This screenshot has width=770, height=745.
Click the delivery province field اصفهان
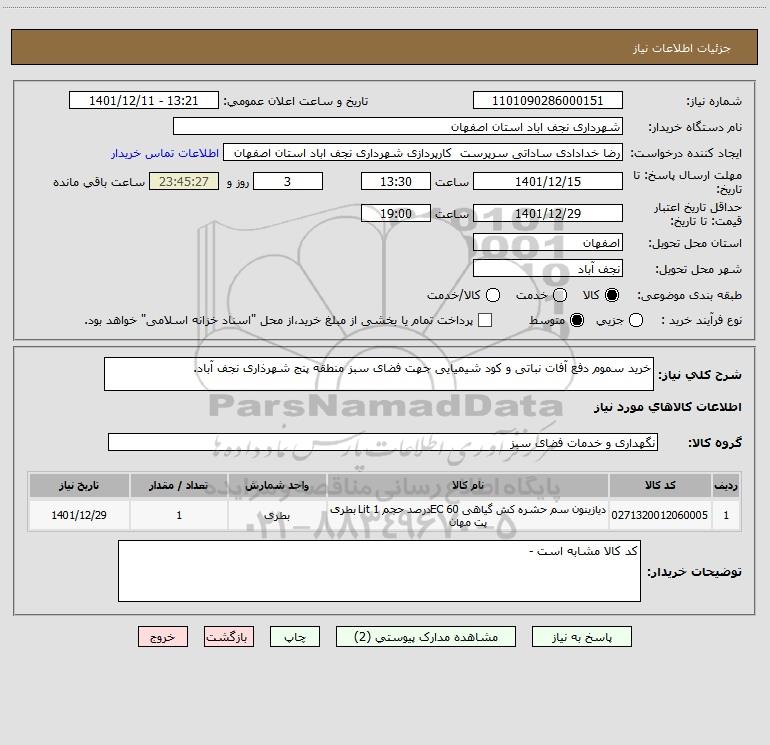click(548, 243)
